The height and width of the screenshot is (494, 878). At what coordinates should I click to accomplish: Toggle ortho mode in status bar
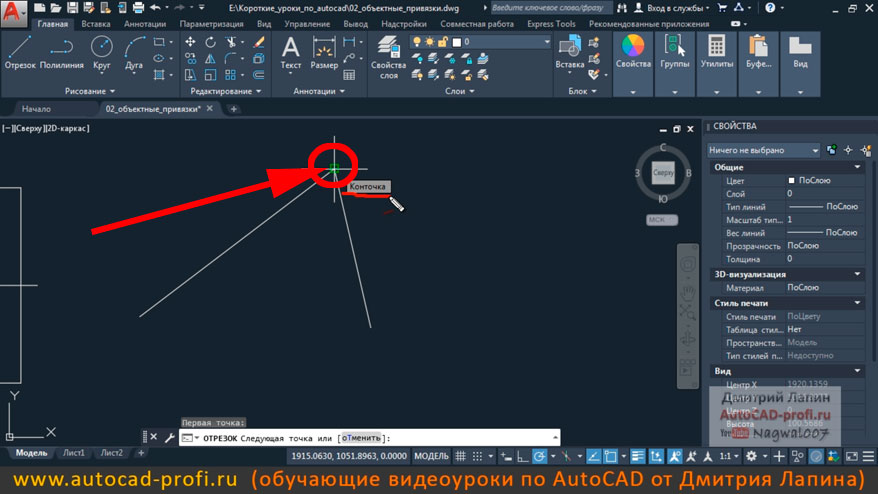[x=522, y=456]
